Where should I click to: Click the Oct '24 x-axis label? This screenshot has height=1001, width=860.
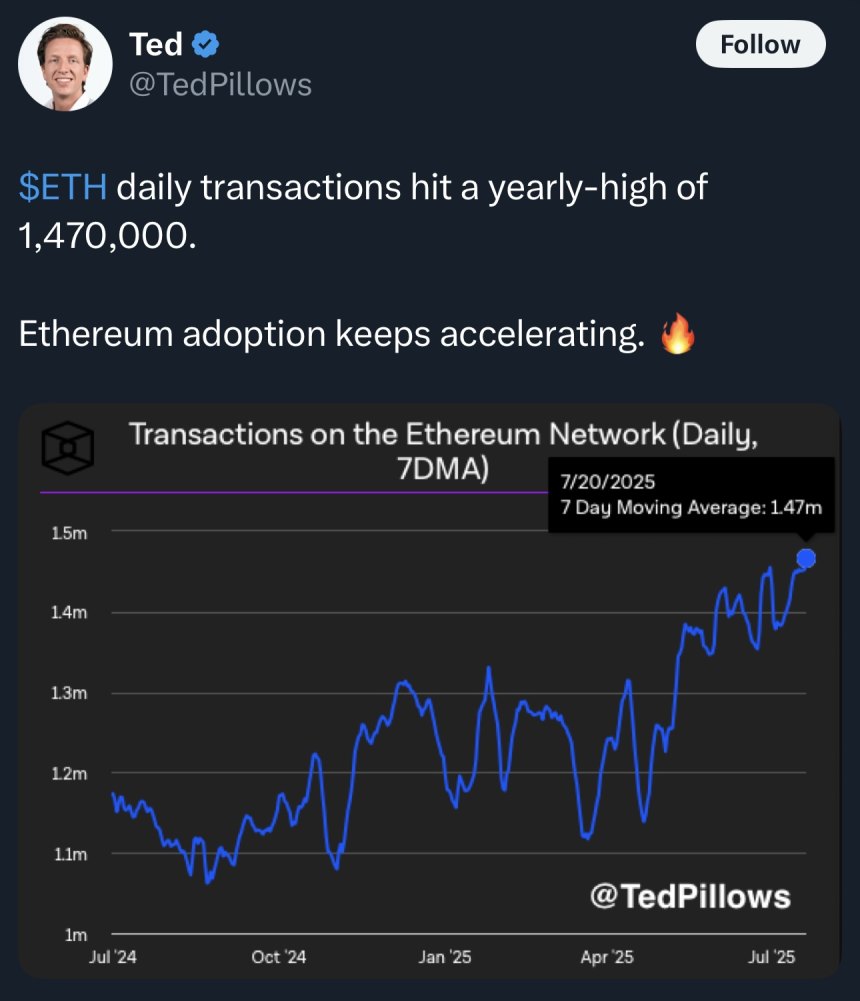point(279,957)
